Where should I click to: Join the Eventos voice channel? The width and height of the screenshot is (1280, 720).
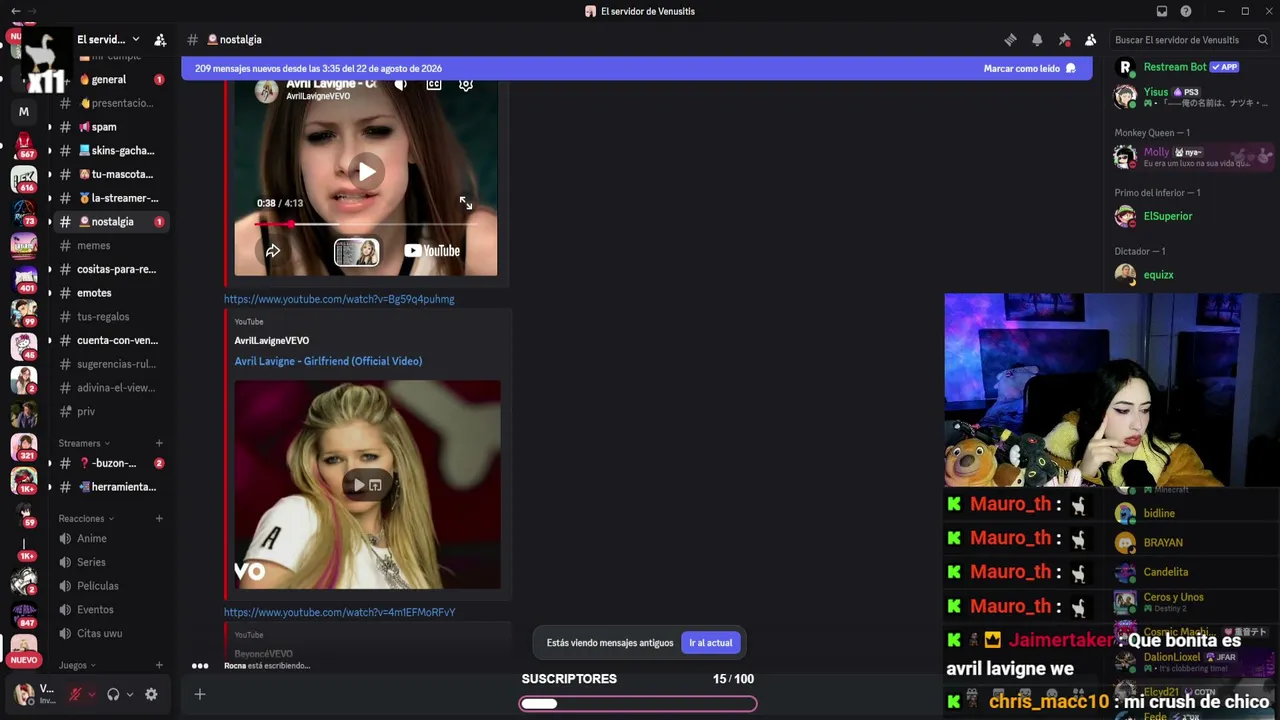click(x=108, y=610)
